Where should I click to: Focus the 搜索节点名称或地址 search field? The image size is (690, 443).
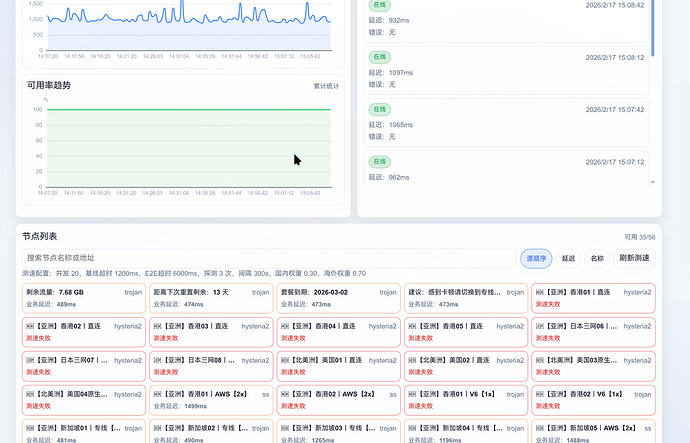(269, 258)
